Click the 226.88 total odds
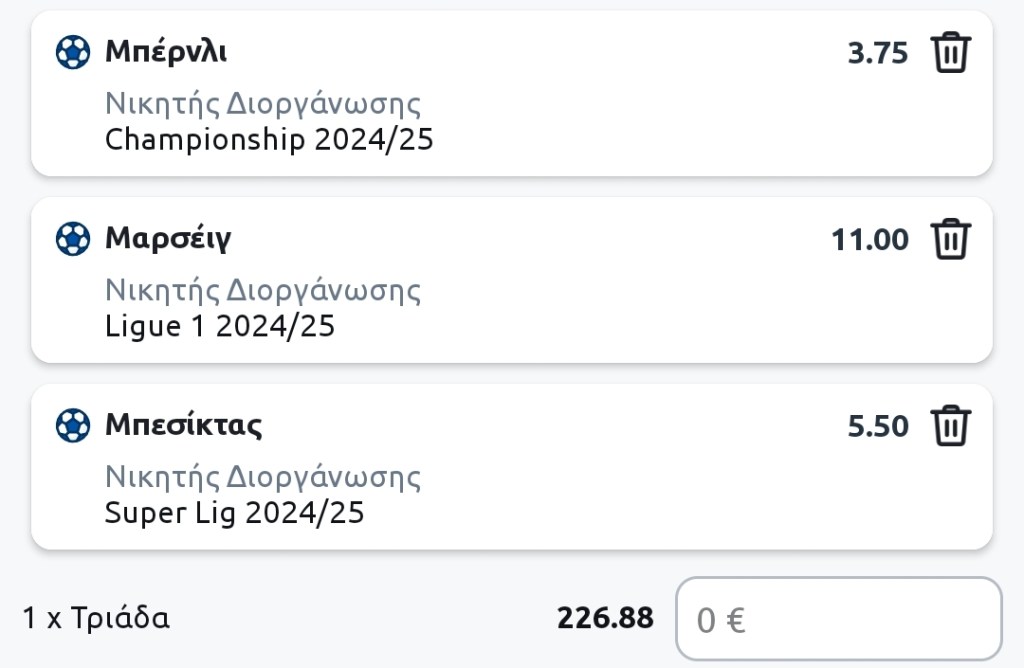Image resolution: width=1024 pixels, height=668 pixels. 605,618
